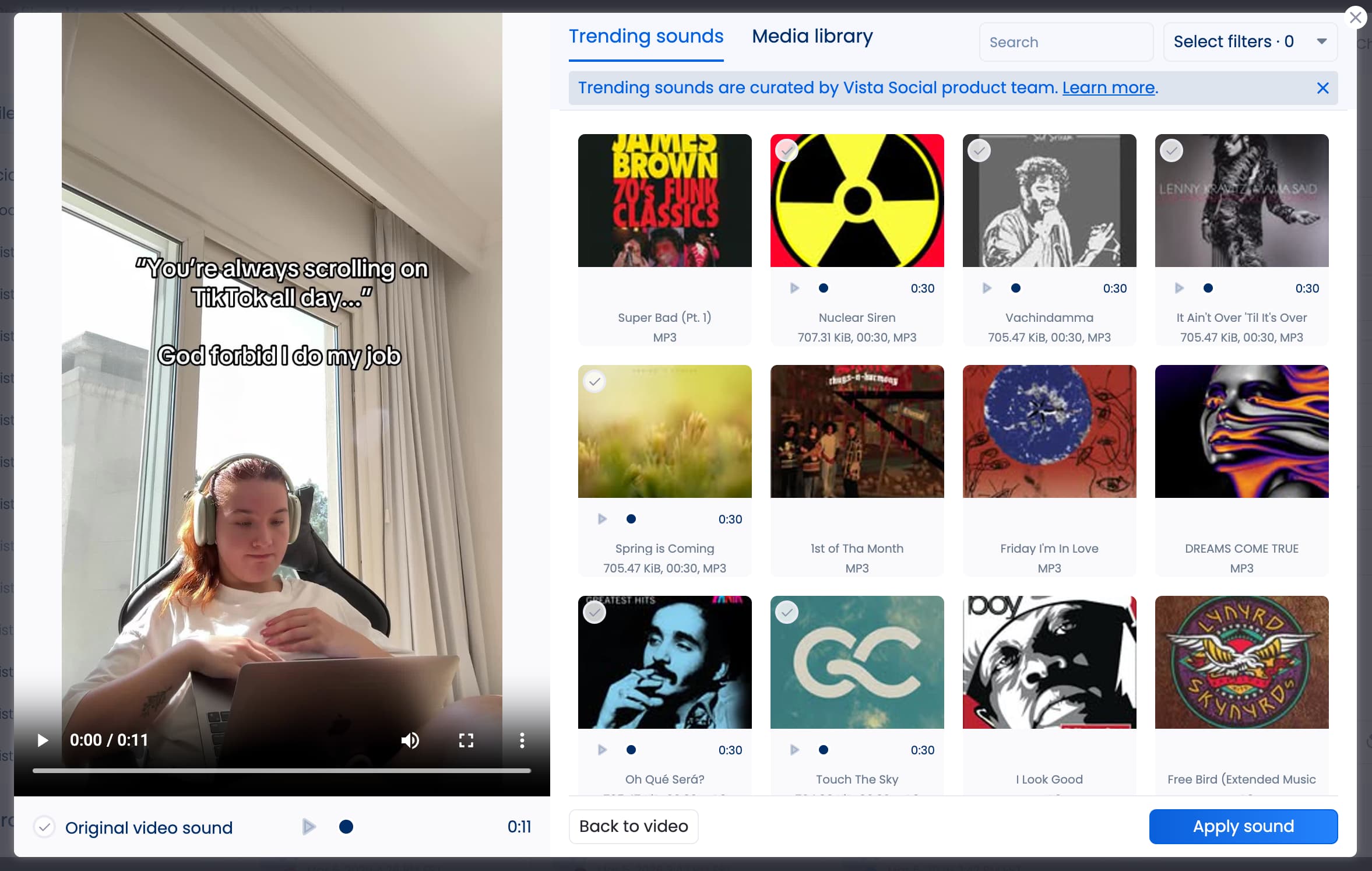Play the Nuclear Siren sound preview
Viewport: 1372px width, 871px height.
coord(794,287)
